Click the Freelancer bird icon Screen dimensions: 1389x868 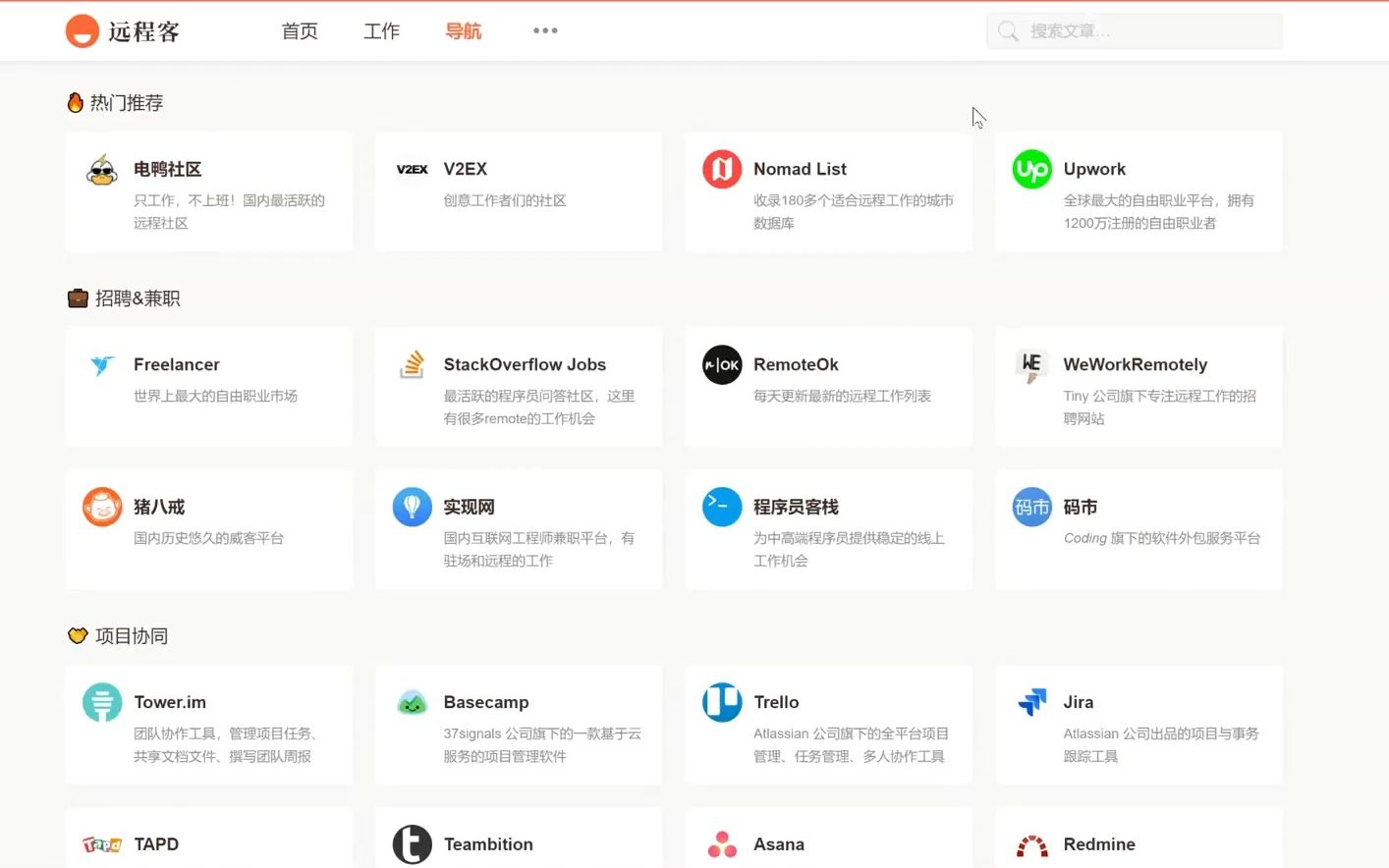pos(102,365)
